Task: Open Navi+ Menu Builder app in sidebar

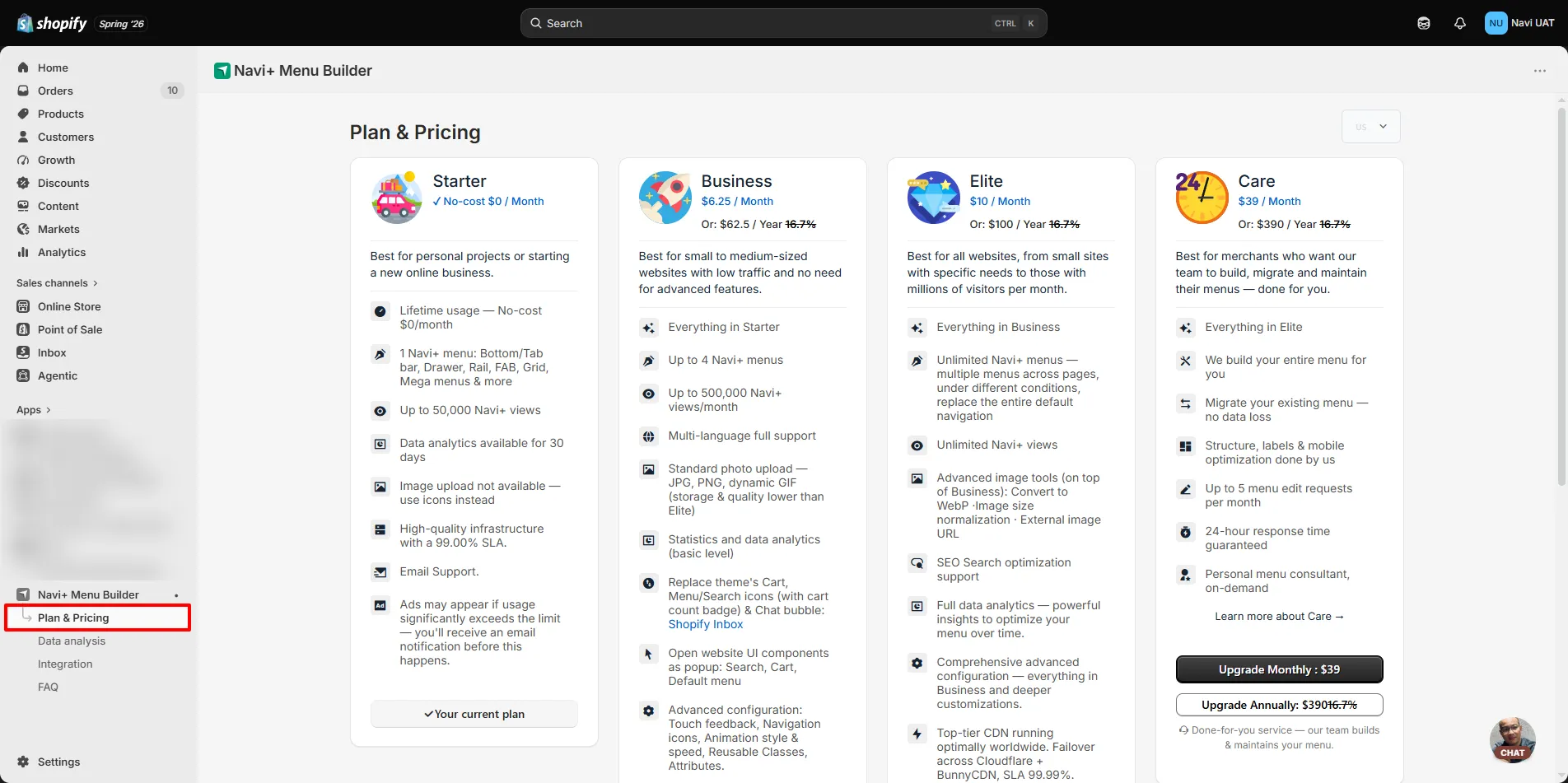Action: pyautogui.click(x=88, y=594)
